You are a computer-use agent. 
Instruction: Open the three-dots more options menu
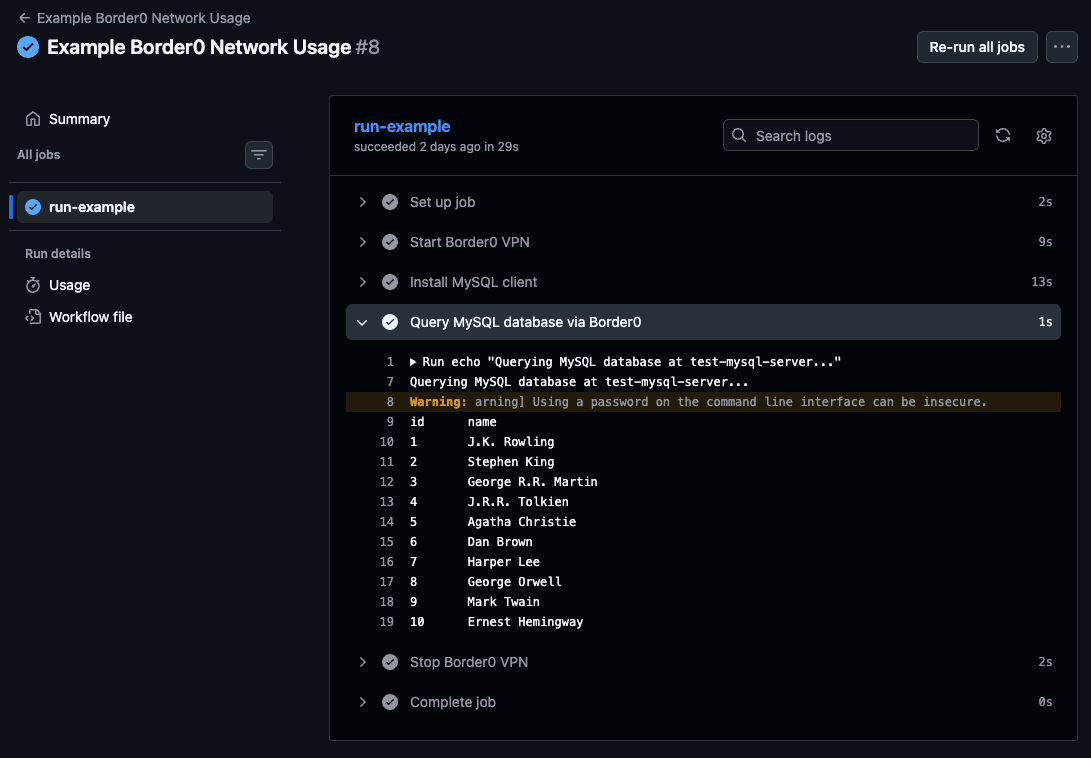click(1061, 47)
